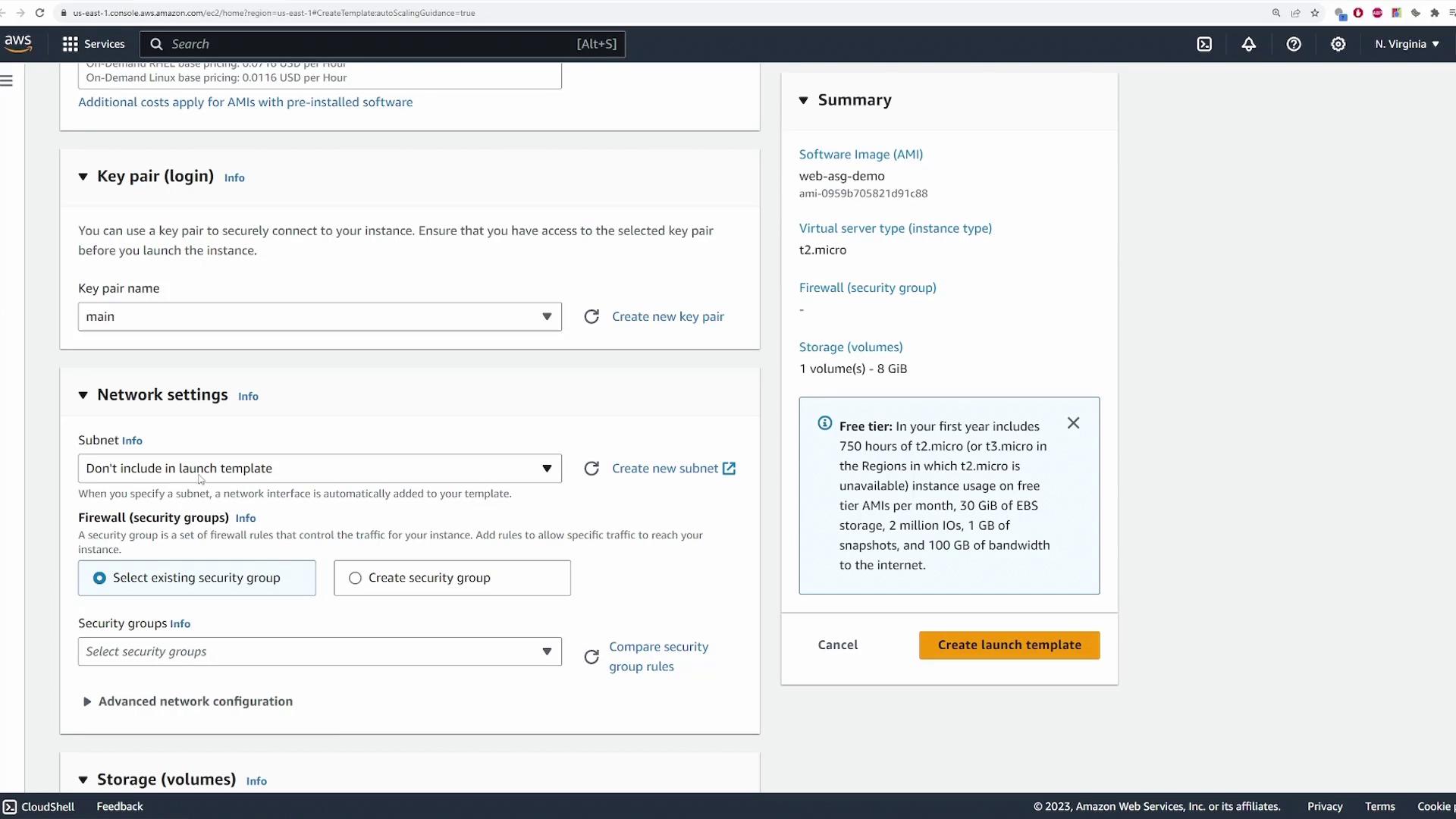Open the N. Virginia region menu
The width and height of the screenshot is (1456, 819).
coord(1407,44)
